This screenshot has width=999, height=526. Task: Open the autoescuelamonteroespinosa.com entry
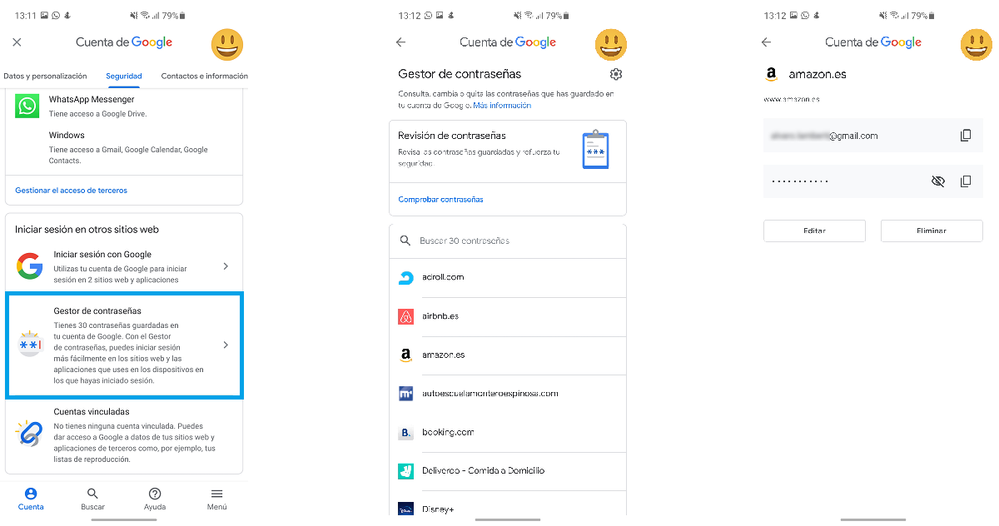[x=508, y=394]
